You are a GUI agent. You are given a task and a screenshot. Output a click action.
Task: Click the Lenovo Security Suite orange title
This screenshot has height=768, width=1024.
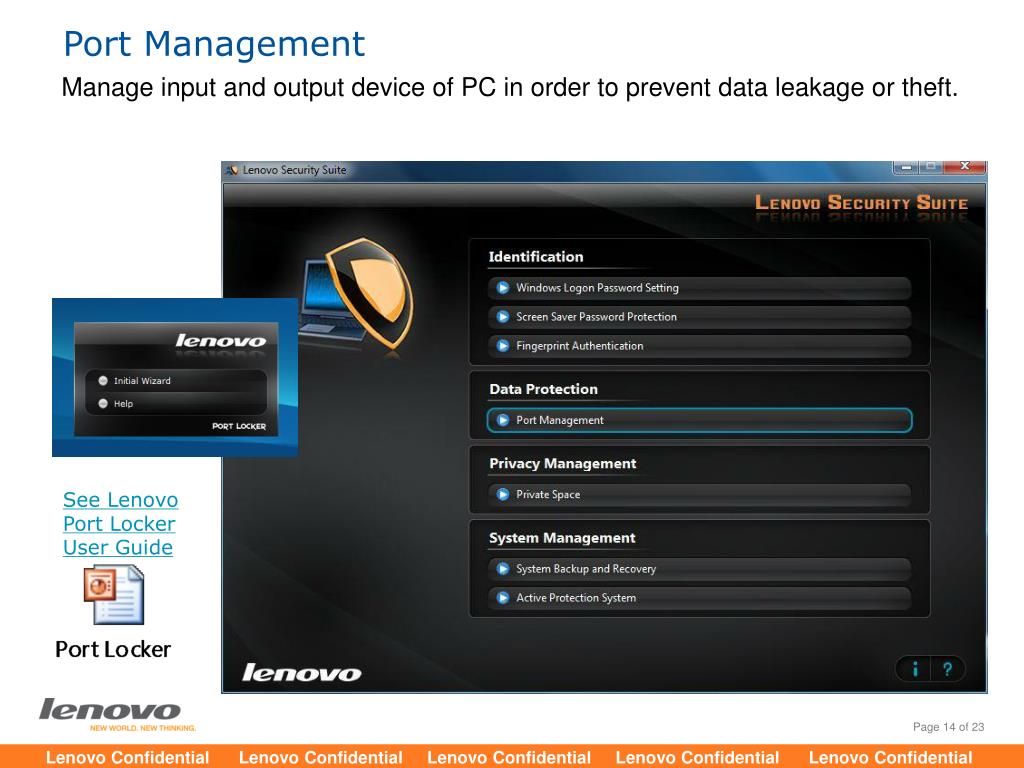pos(861,203)
